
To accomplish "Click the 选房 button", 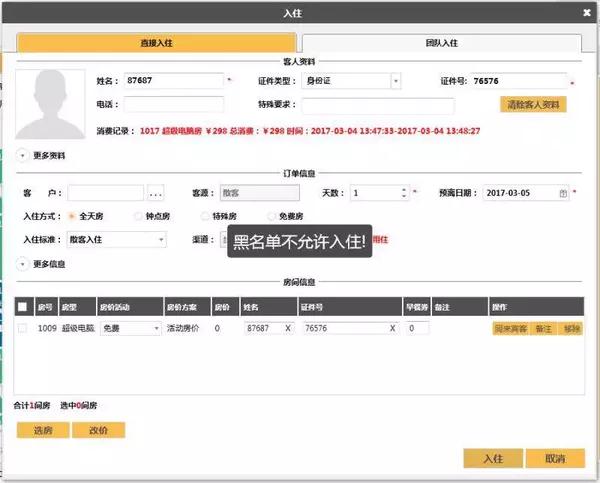I will [x=43, y=430].
